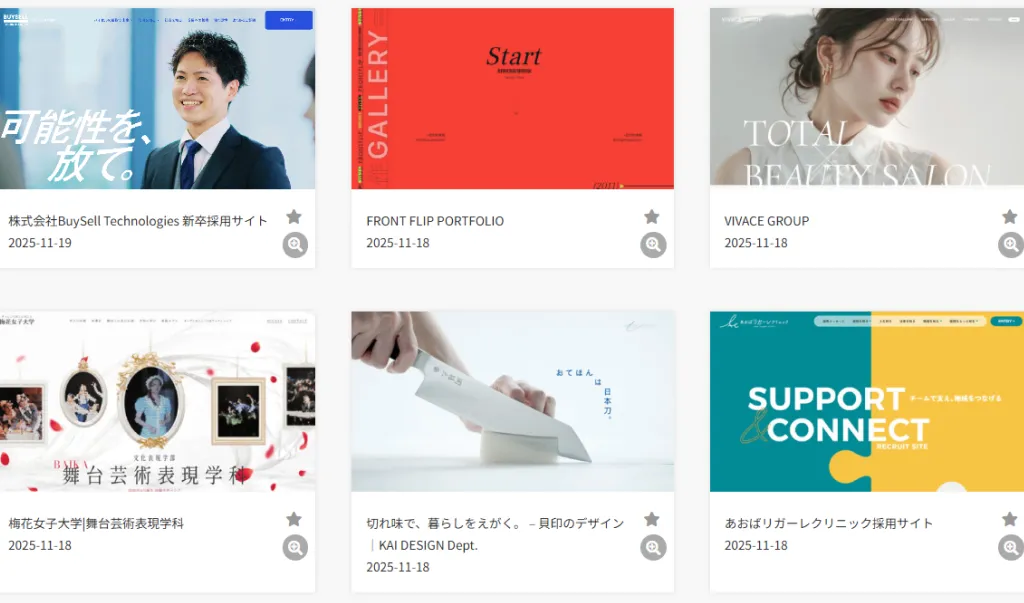Favorite the KAI DESIGN Dept. card star

(x=652, y=519)
